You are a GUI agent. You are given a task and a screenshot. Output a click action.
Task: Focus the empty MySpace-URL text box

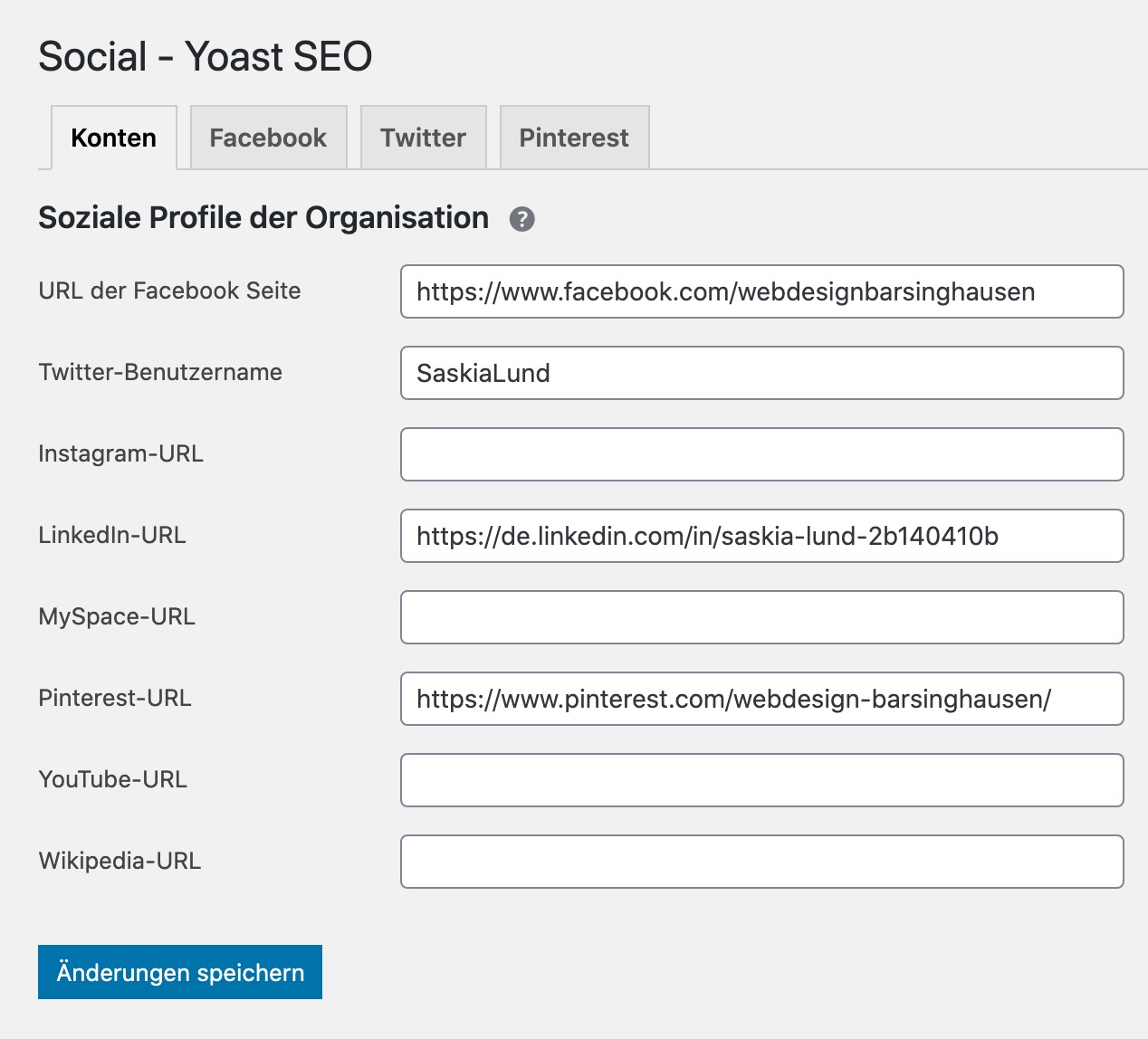click(761, 617)
